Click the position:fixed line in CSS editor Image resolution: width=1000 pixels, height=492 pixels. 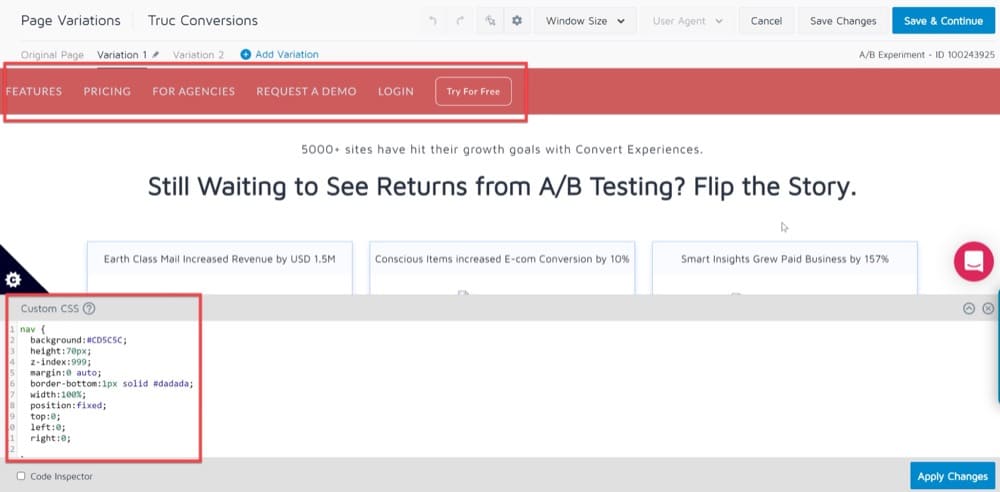(x=68, y=405)
